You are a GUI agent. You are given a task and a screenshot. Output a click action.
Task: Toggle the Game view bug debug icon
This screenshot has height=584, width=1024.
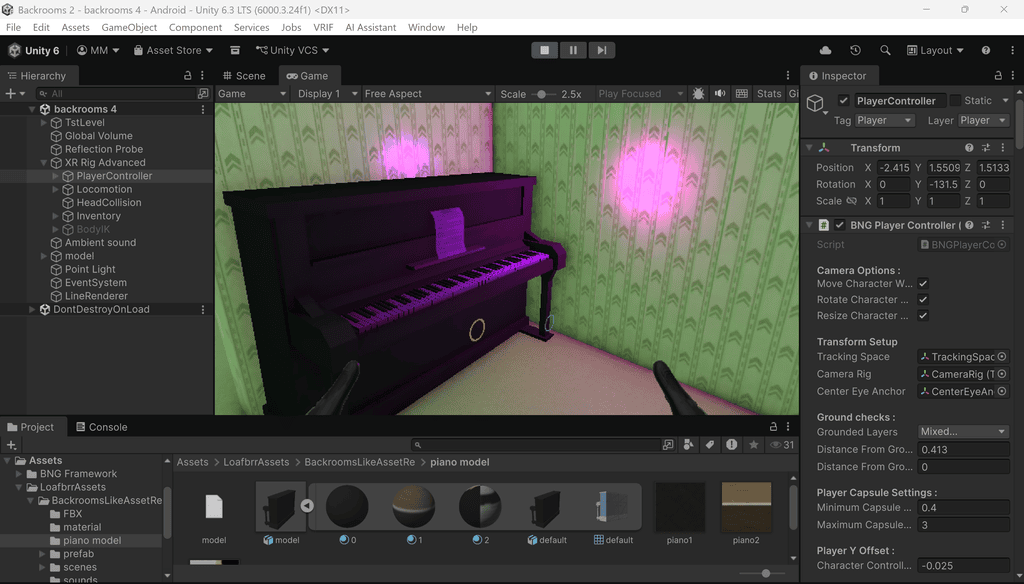pos(698,93)
